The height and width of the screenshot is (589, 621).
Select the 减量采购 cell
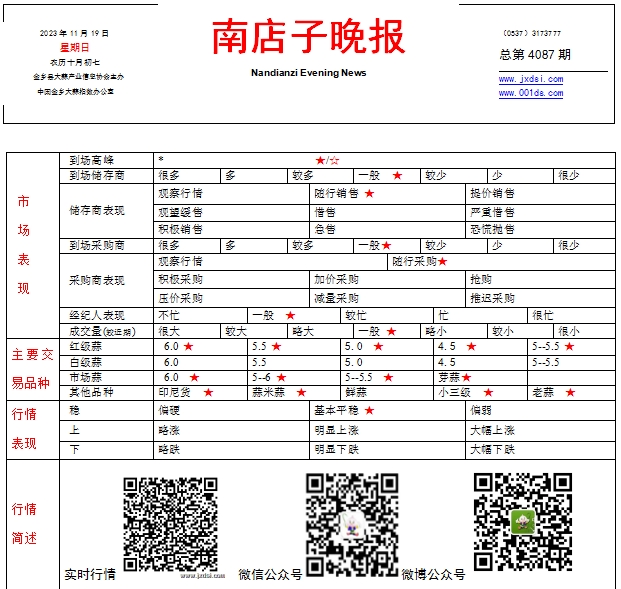[x=387, y=298]
